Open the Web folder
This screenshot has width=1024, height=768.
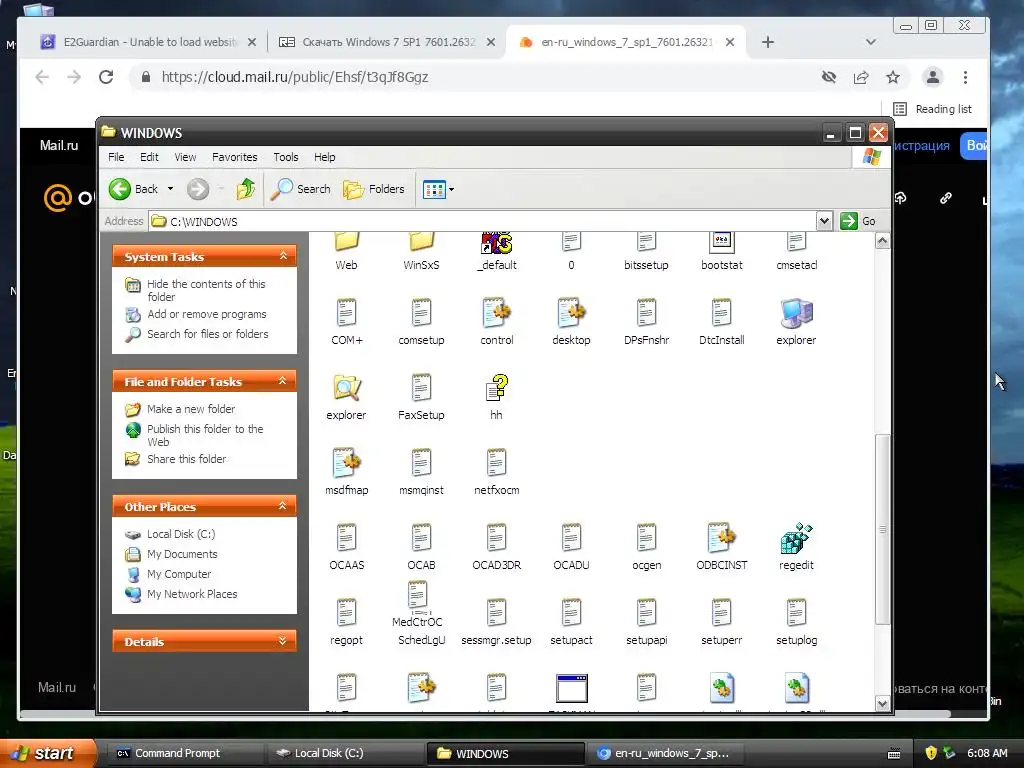tap(346, 243)
